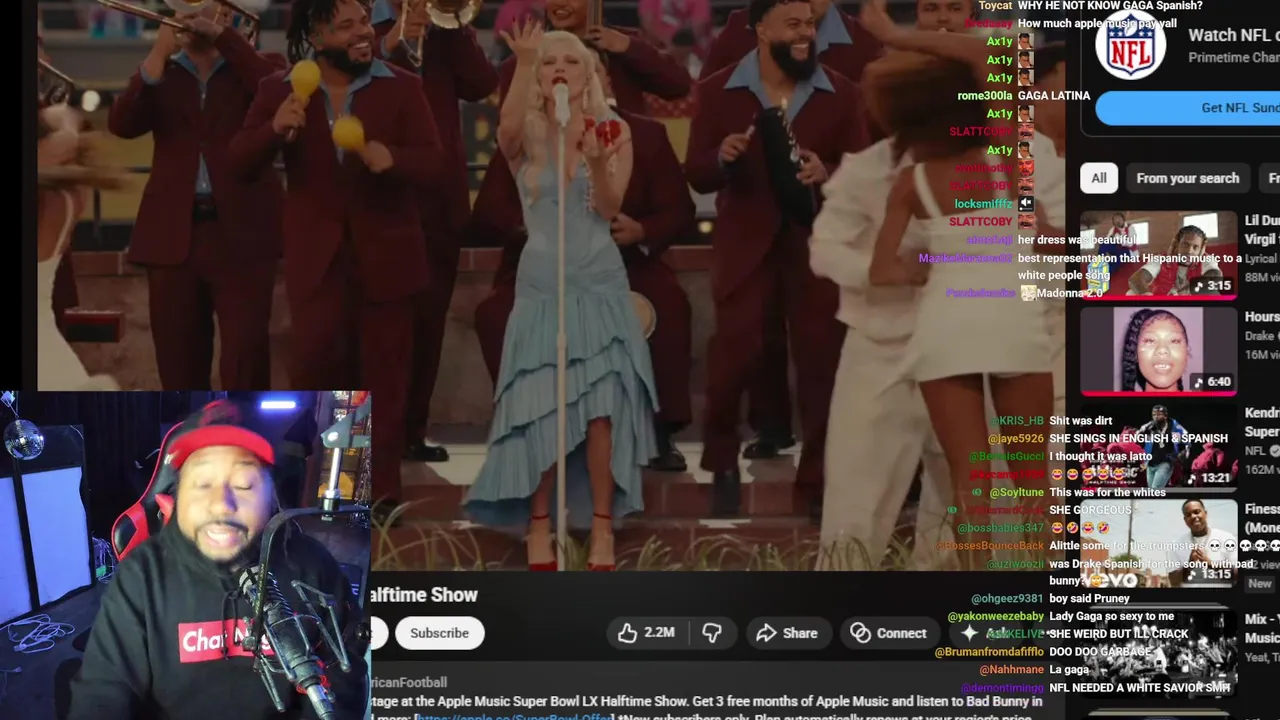
Task: Click the '88M' view count text
Action: (1260, 277)
